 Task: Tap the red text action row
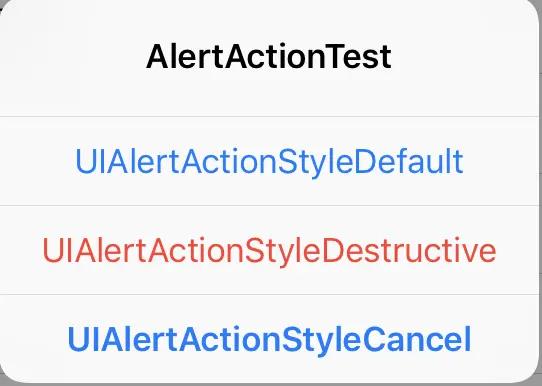[x=270, y=250]
